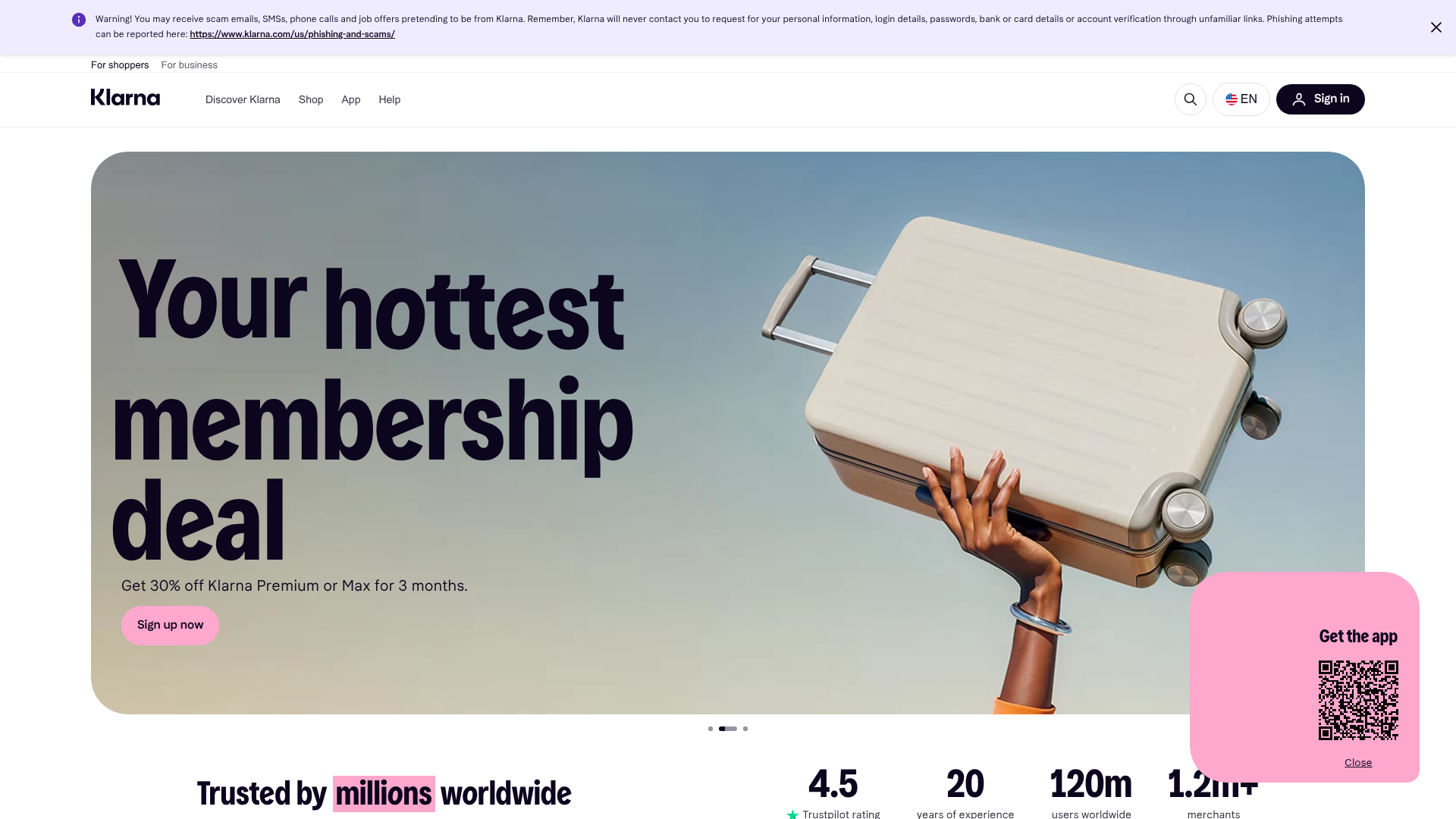The height and width of the screenshot is (819, 1456).
Task: Select the first carousel dot
Action: [711, 729]
